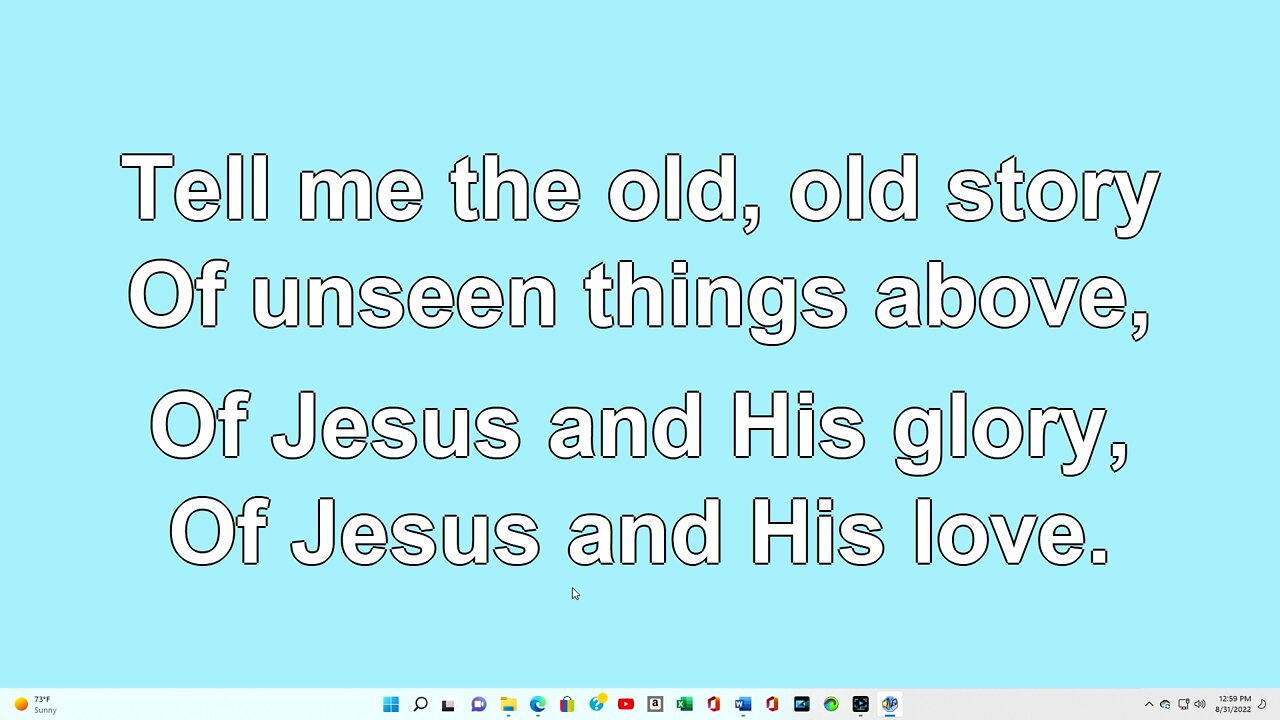Open the Get Help question-mark app

point(597,704)
